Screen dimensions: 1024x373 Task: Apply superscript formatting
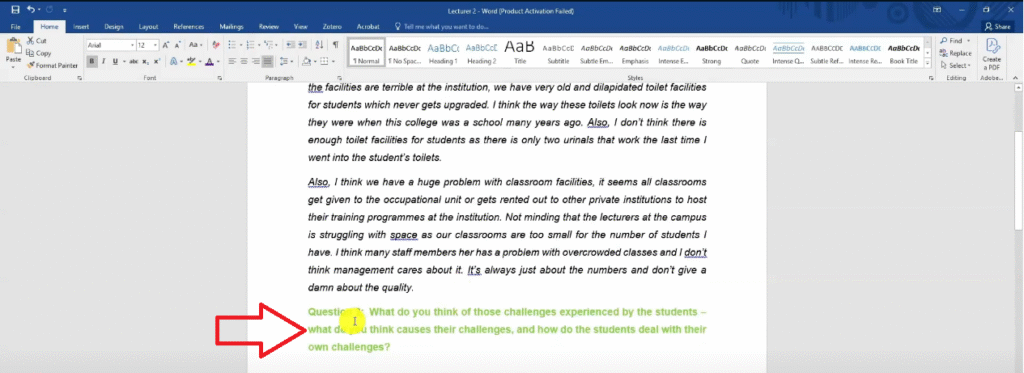click(157, 61)
